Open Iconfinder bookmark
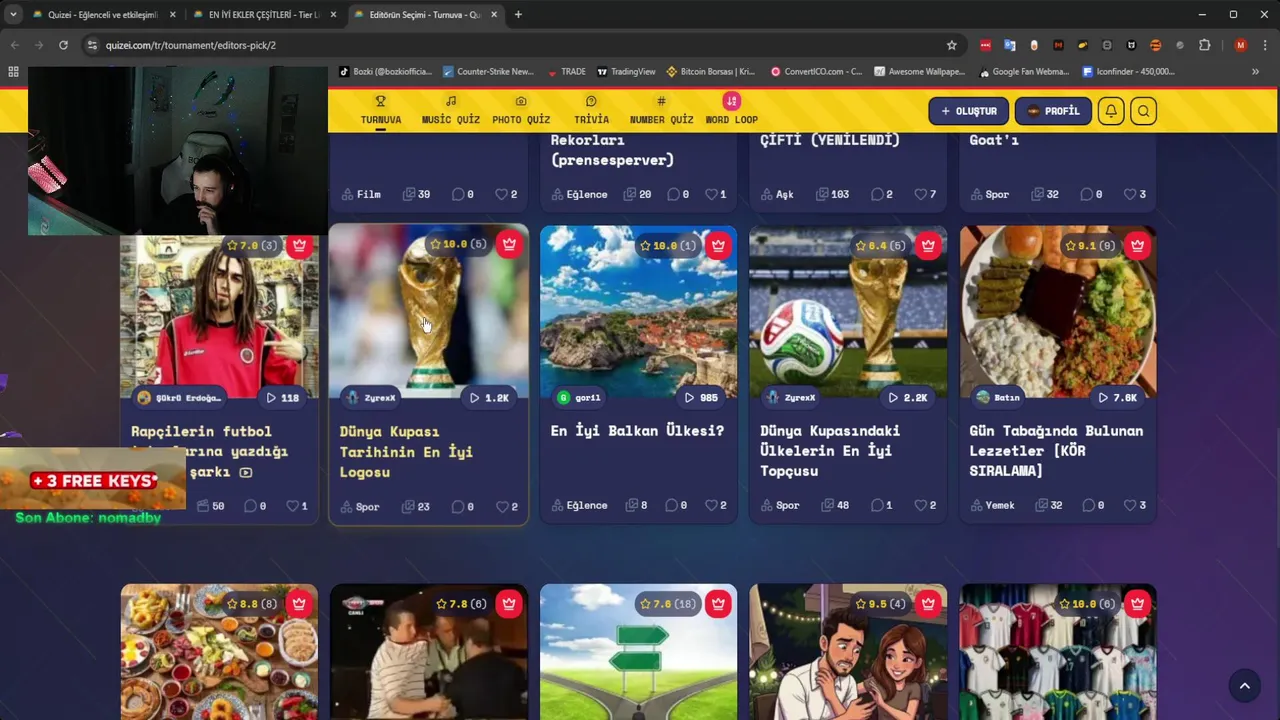This screenshot has width=1280, height=720. pyautogui.click(x=1129, y=72)
